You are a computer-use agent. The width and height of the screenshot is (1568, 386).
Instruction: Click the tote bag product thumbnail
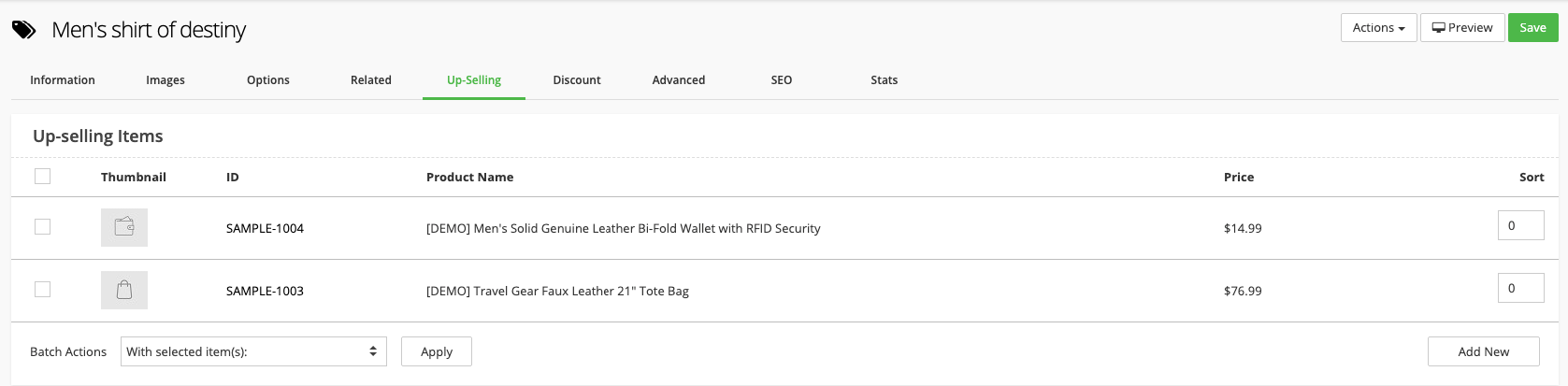point(124,290)
